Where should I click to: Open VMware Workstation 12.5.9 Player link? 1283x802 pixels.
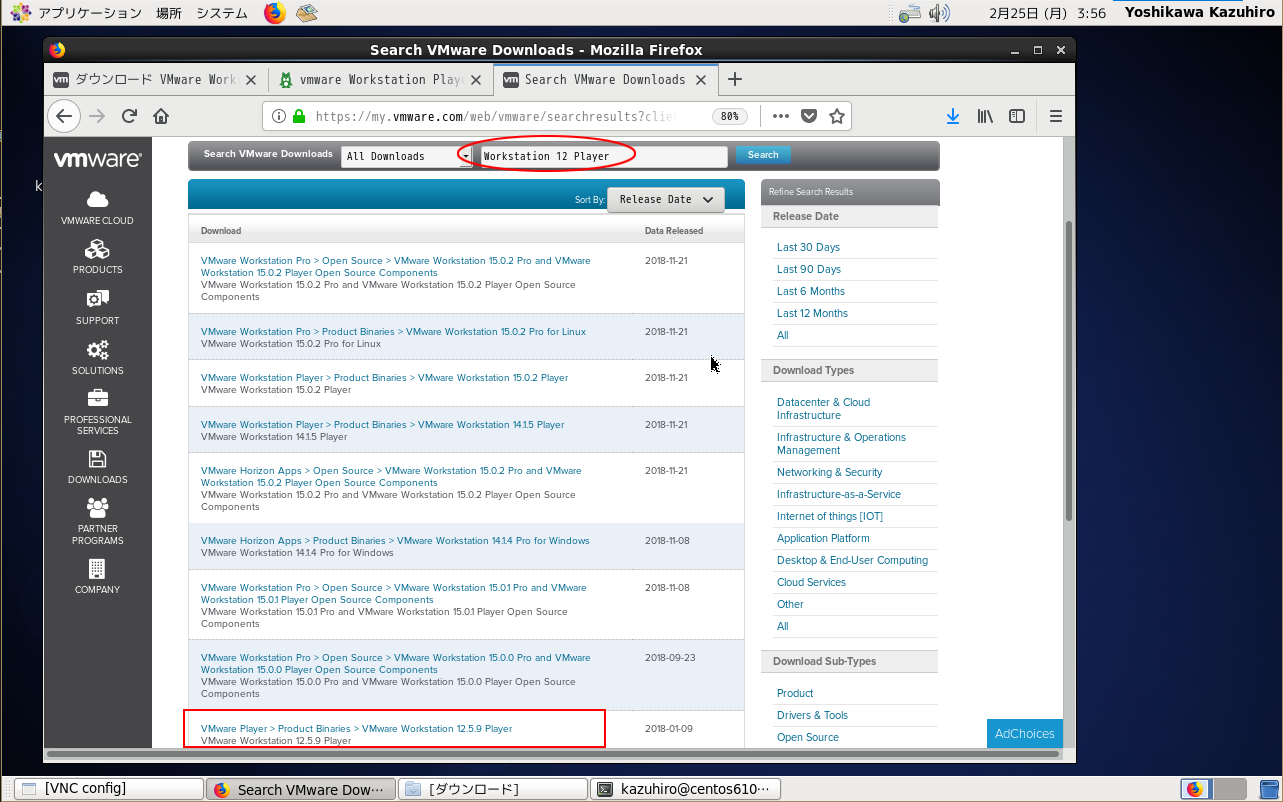point(356,729)
